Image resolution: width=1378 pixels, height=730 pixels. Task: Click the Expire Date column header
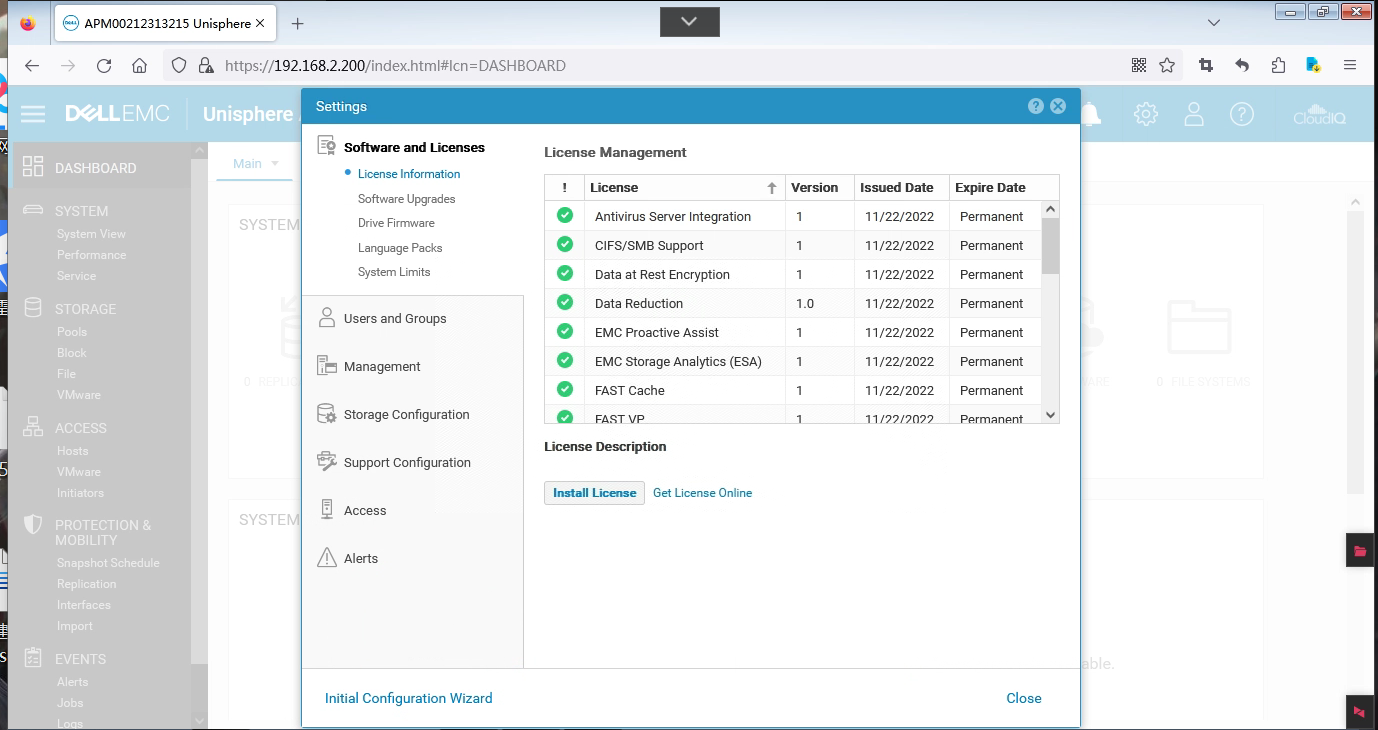pyautogui.click(x=1003, y=187)
